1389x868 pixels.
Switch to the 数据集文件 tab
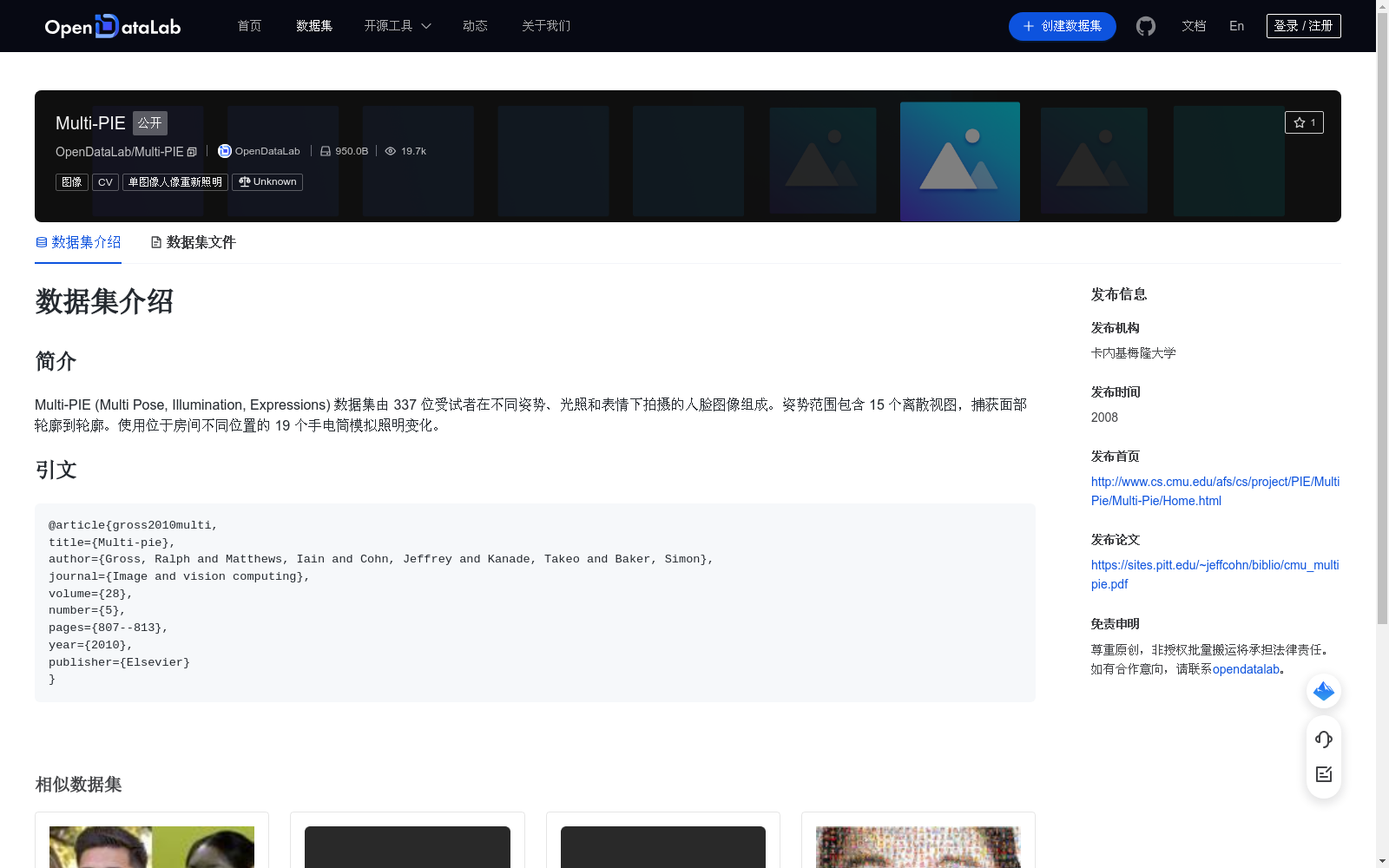(x=193, y=242)
